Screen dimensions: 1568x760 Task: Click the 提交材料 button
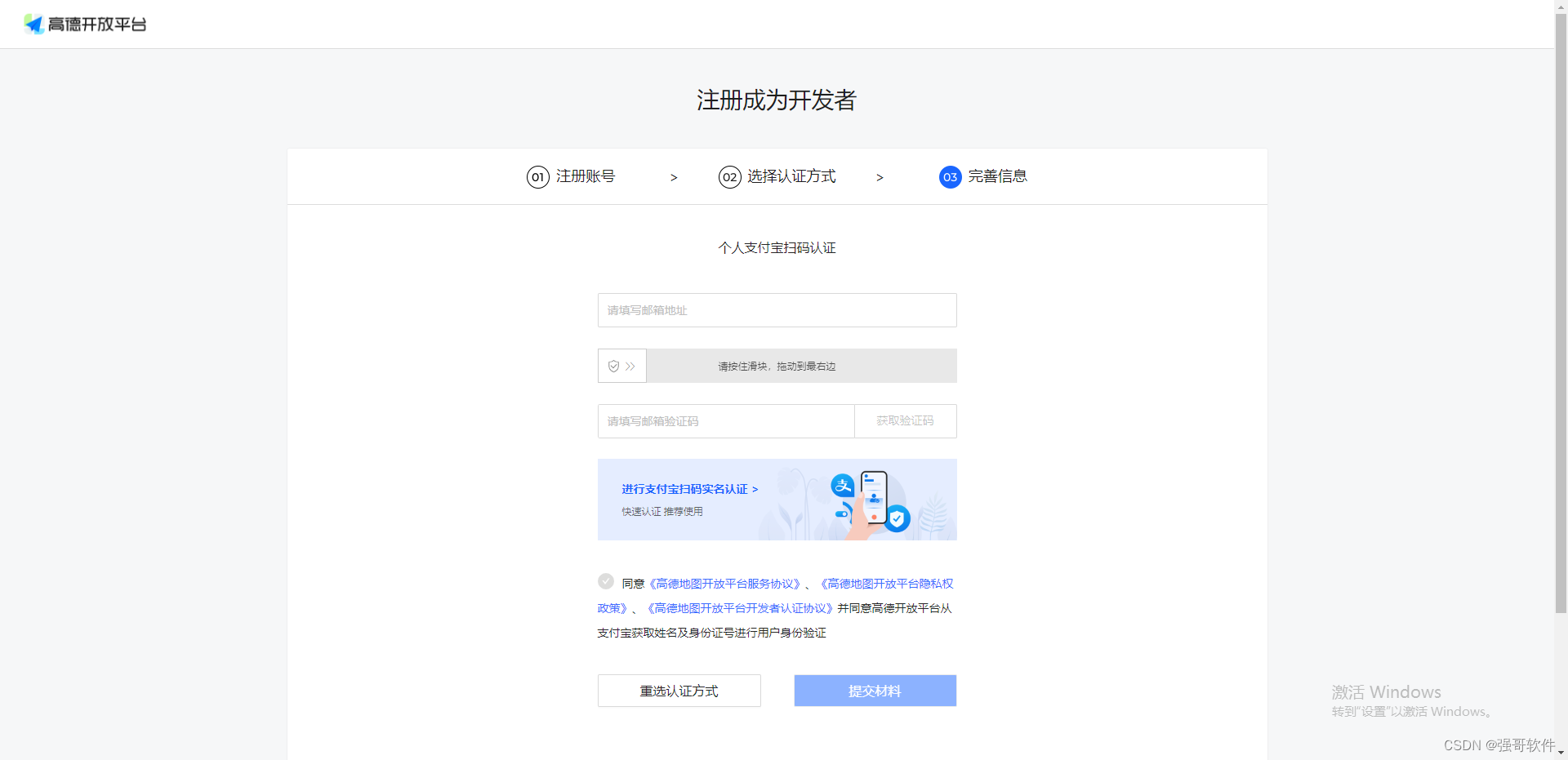click(875, 691)
